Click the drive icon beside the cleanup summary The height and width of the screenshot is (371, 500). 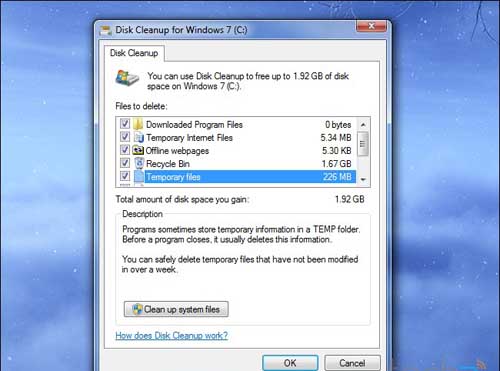point(127,79)
